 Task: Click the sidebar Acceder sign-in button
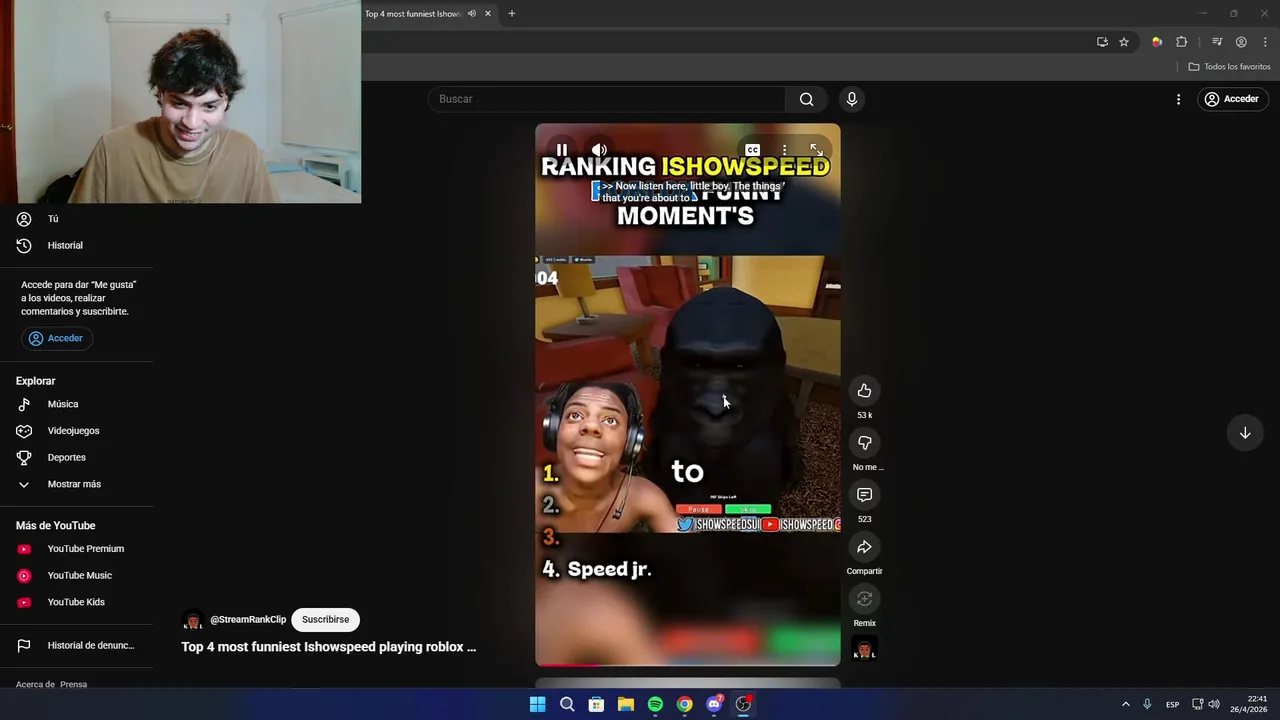coord(56,338)
